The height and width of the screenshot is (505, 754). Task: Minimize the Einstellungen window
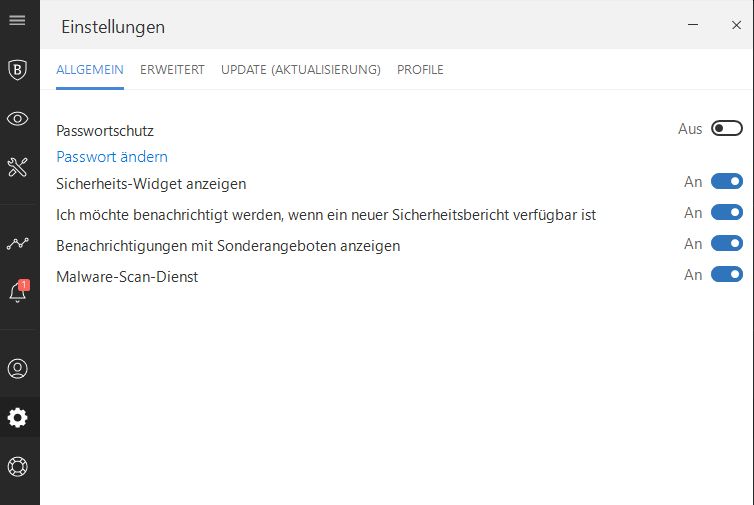coord(692,25)
